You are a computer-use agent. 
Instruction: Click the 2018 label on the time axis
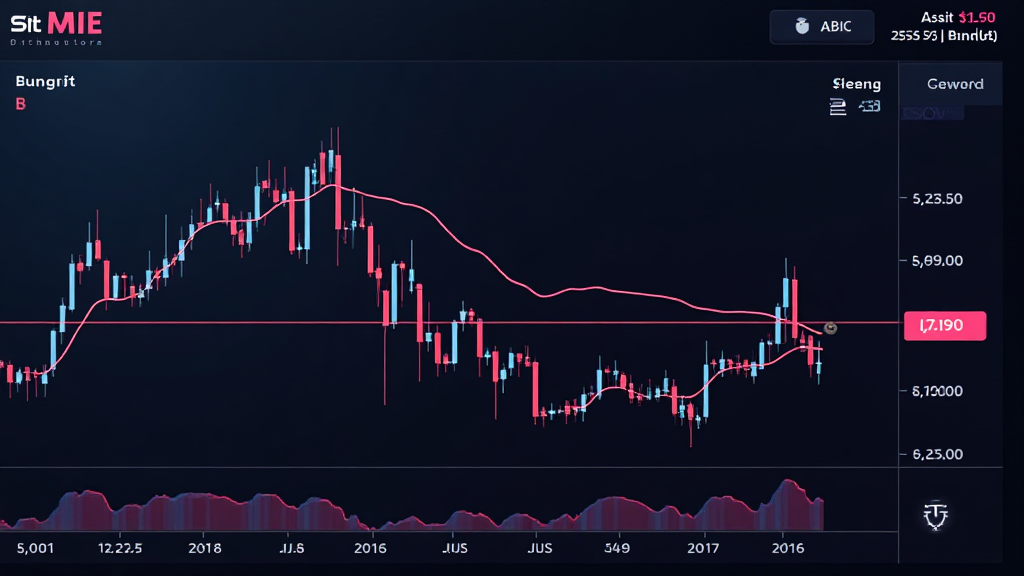point(204,548)
